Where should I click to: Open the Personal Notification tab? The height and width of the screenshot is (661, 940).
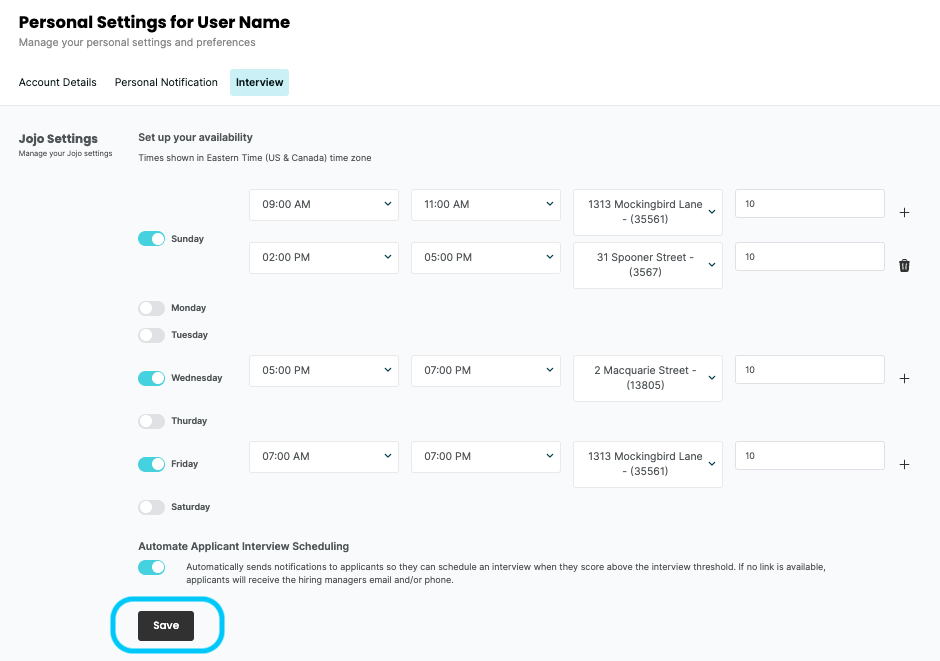point(166,82)
